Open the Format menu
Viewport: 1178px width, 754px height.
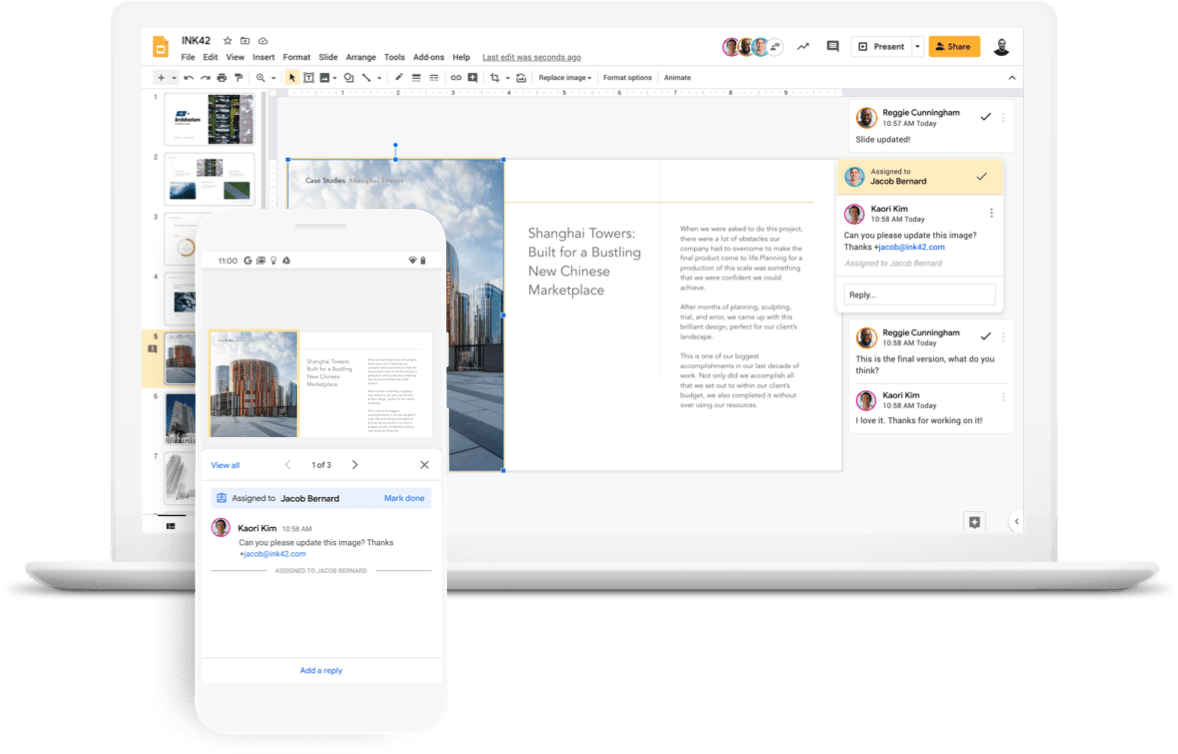coord(297,57)
